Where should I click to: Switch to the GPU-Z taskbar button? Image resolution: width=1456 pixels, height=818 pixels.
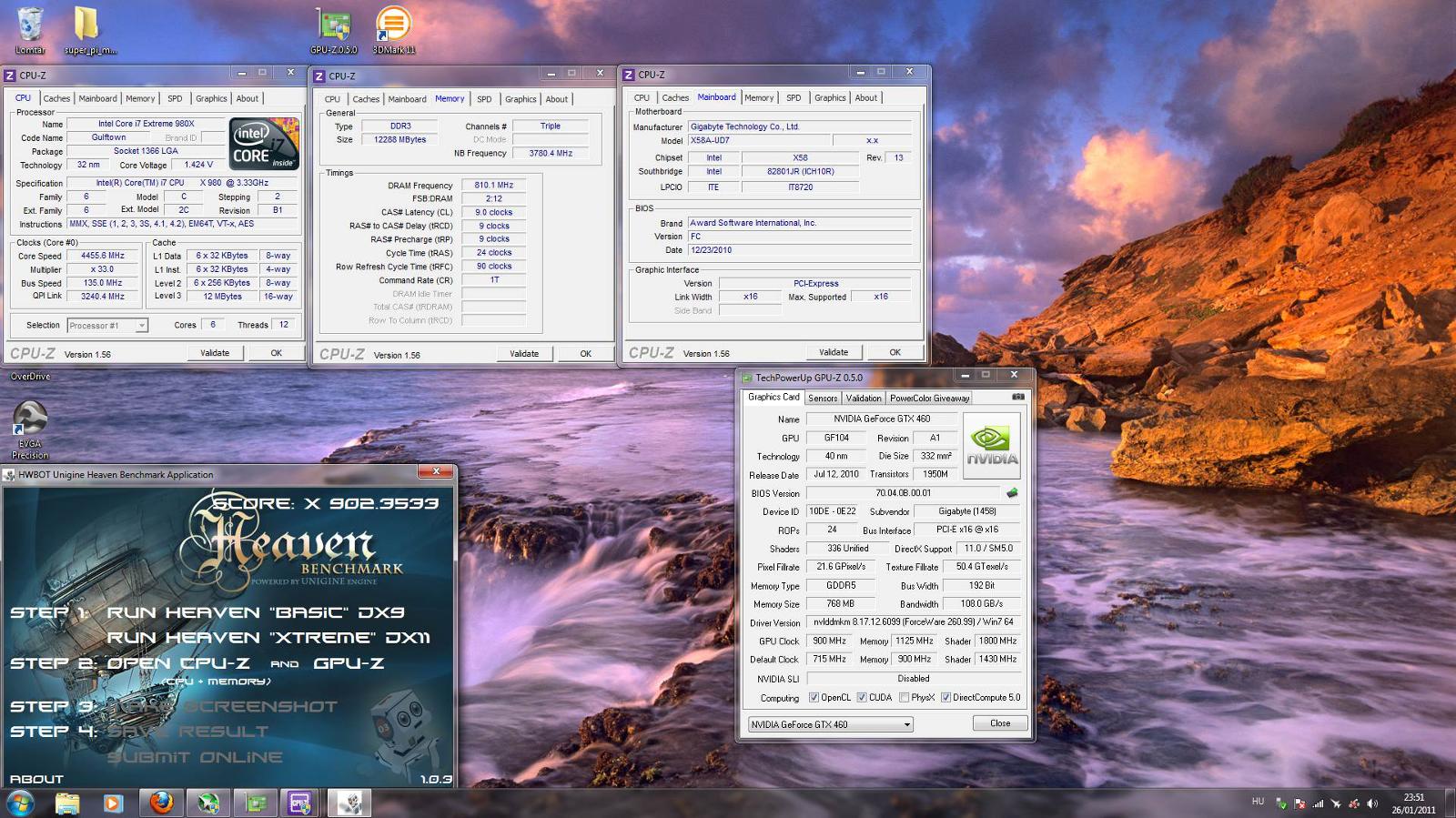point(256,803)
